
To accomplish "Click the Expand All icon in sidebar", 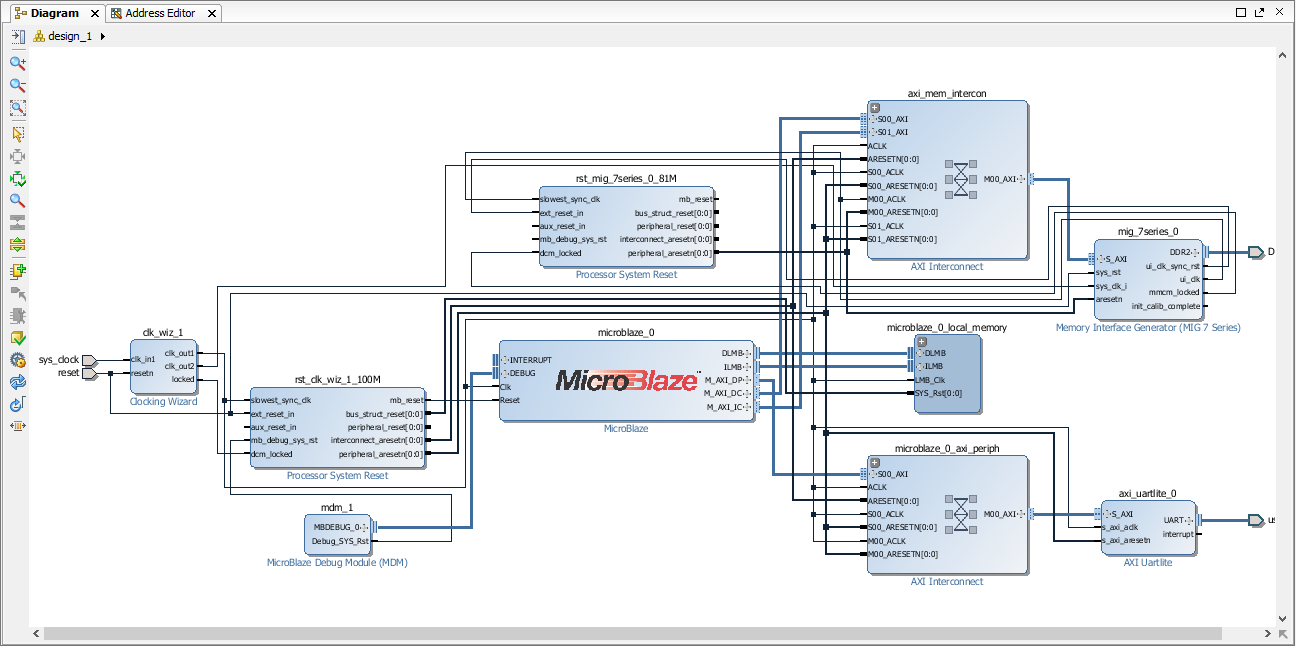I will (x=17, y=245).
